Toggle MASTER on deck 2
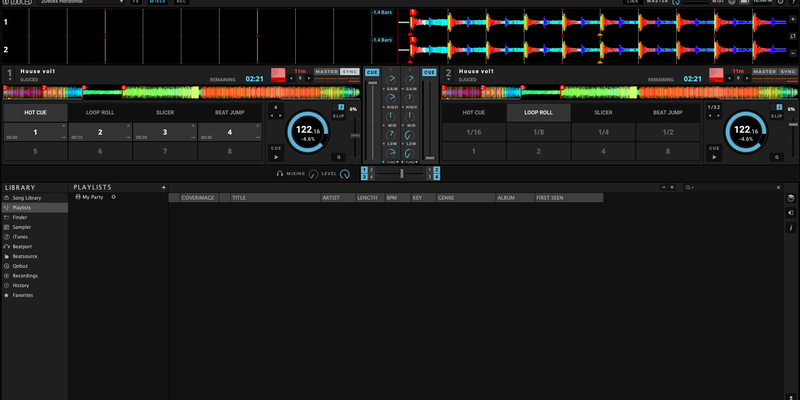800x400 pixels. [764, 72]
